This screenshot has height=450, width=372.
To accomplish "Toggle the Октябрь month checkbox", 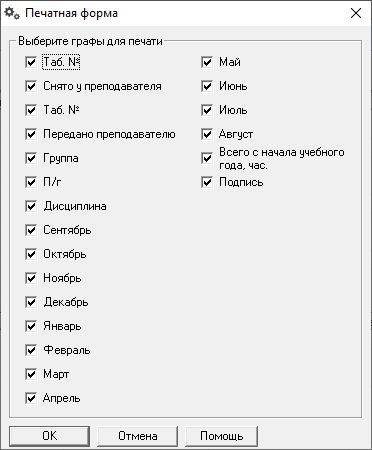I will coord(31,254).
